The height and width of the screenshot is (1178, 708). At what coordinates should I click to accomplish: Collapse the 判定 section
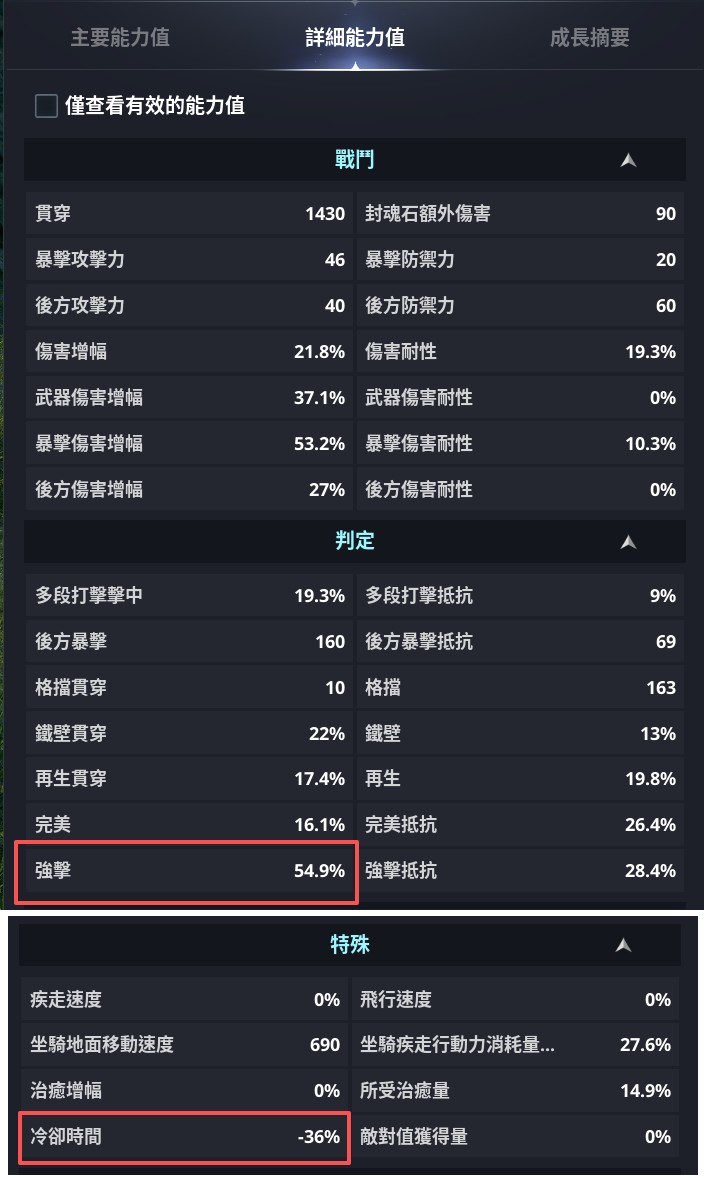[x=628, y=541]
